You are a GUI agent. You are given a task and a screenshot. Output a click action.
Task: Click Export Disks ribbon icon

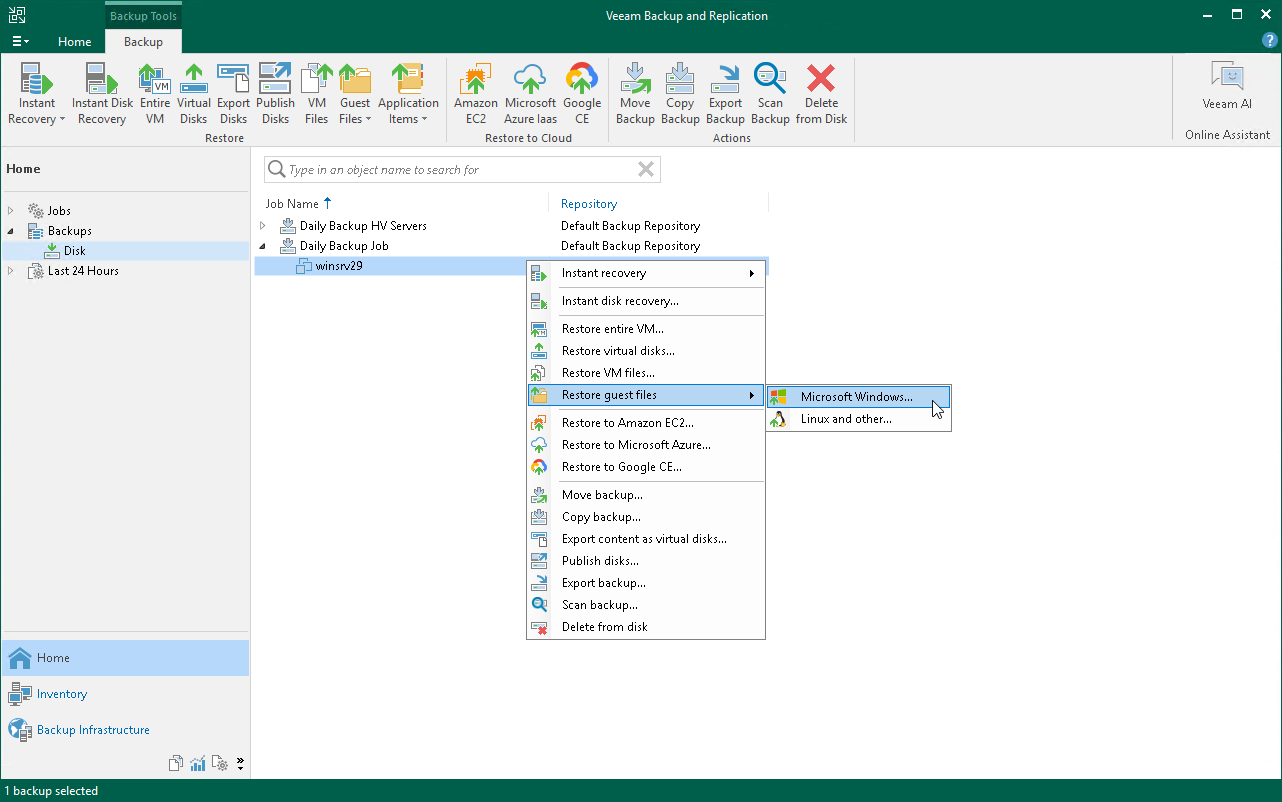pyautogui.click(x=233, y=94)
